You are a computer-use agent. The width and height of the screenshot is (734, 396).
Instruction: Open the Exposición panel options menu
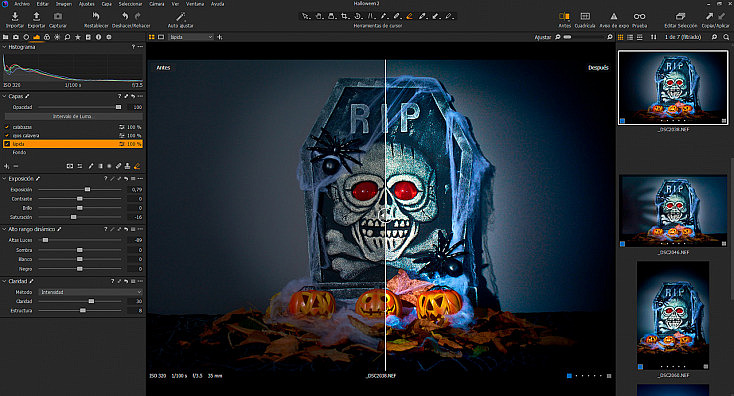click(140, 178)
